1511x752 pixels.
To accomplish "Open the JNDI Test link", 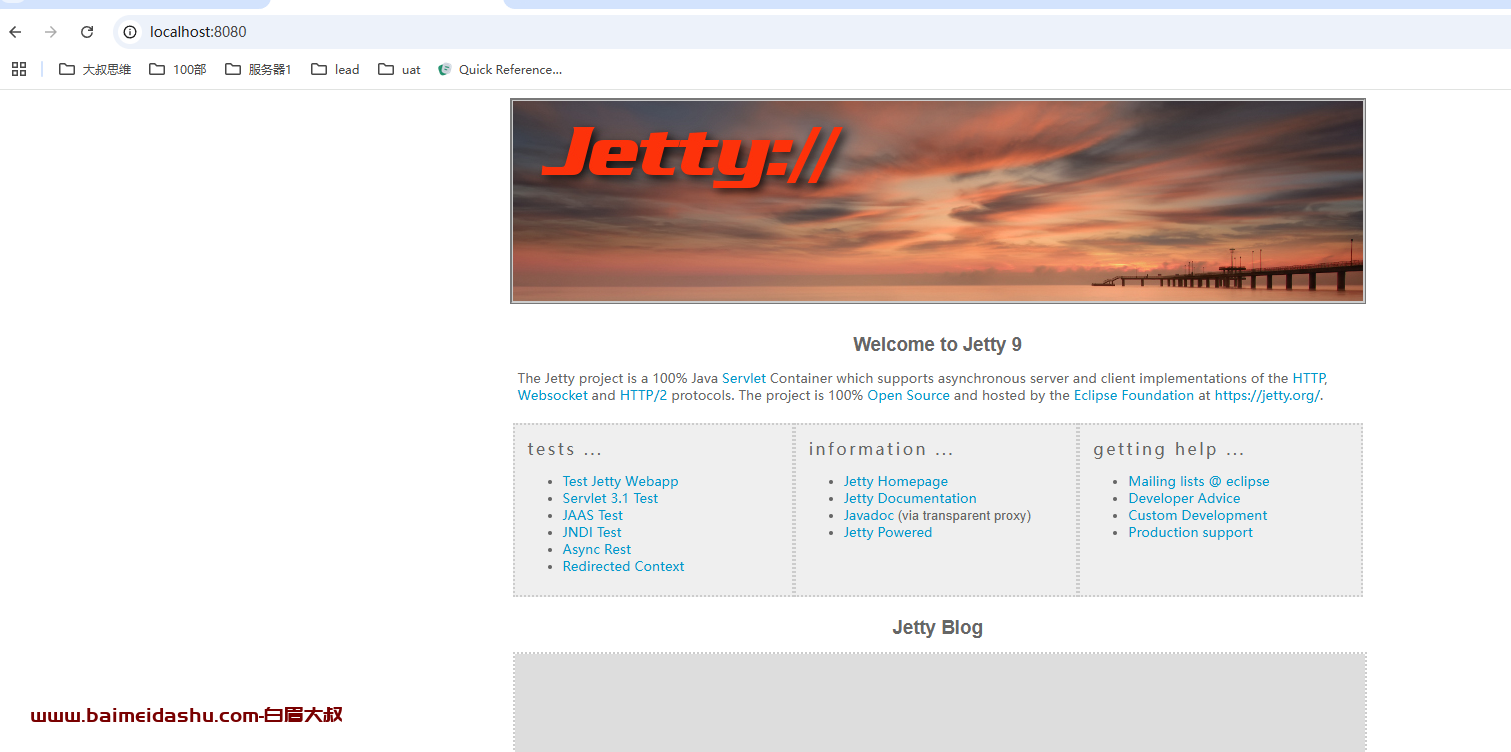I will 592,532.
